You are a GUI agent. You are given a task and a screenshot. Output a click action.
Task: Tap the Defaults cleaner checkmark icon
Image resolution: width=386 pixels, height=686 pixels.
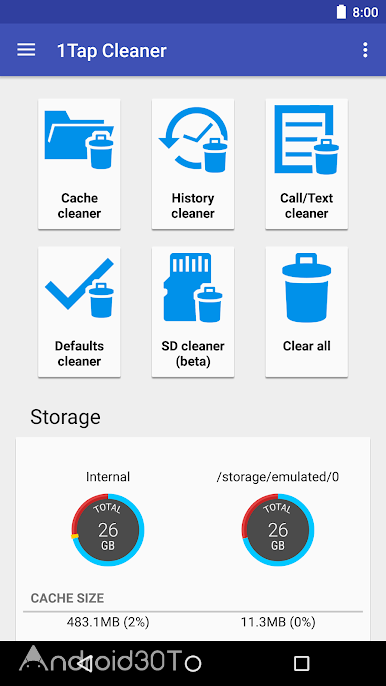[x=79, y=287]
